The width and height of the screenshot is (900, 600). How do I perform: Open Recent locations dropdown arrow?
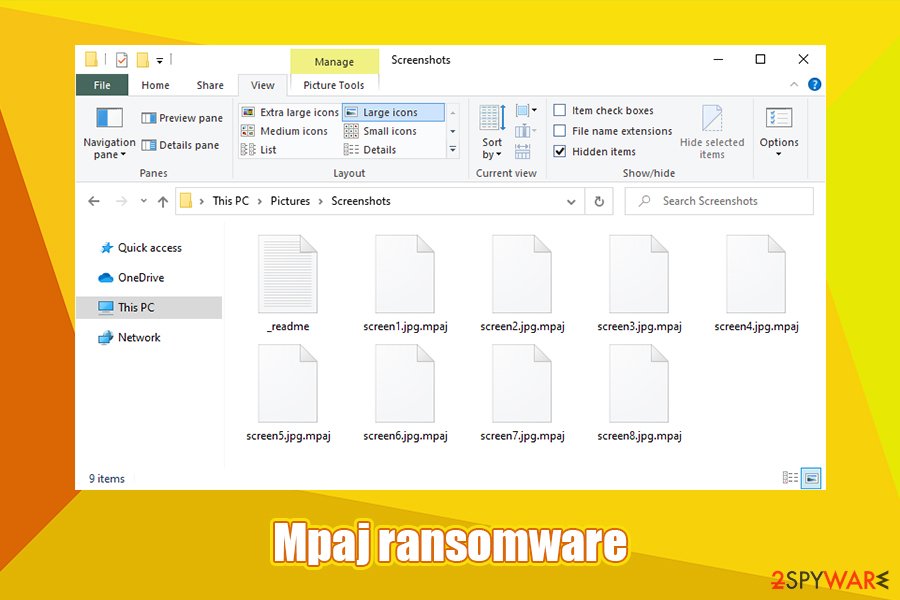pos(143,201)
